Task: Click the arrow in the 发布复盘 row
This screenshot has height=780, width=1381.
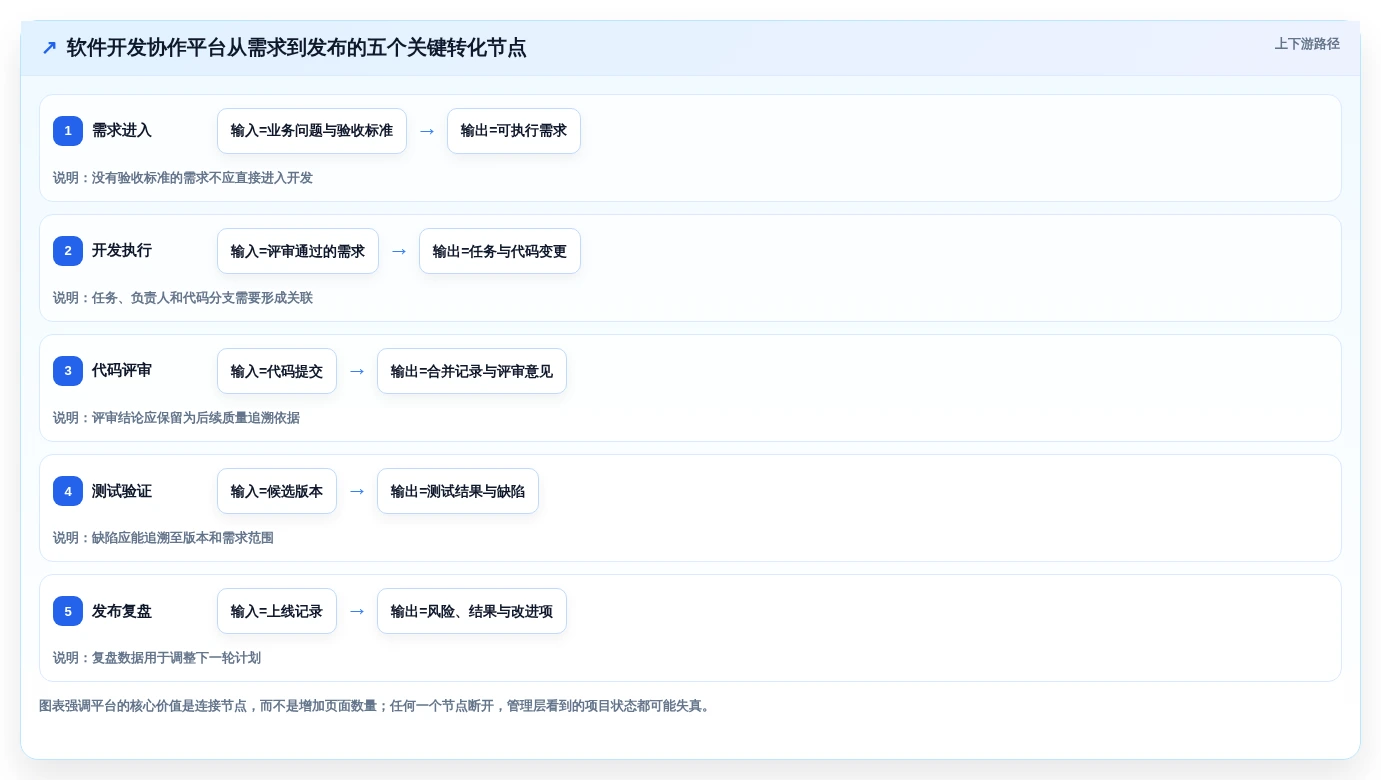Action: 357,611
